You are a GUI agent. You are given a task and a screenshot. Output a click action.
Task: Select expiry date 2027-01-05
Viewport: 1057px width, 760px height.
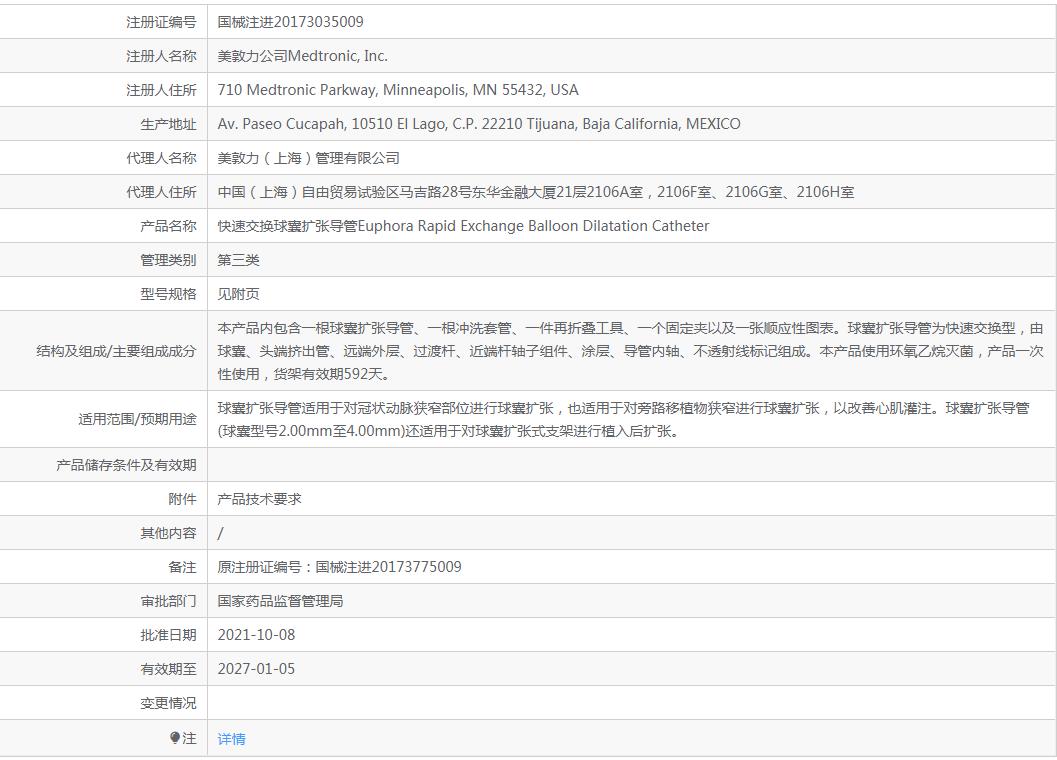[x=256, y=669]
